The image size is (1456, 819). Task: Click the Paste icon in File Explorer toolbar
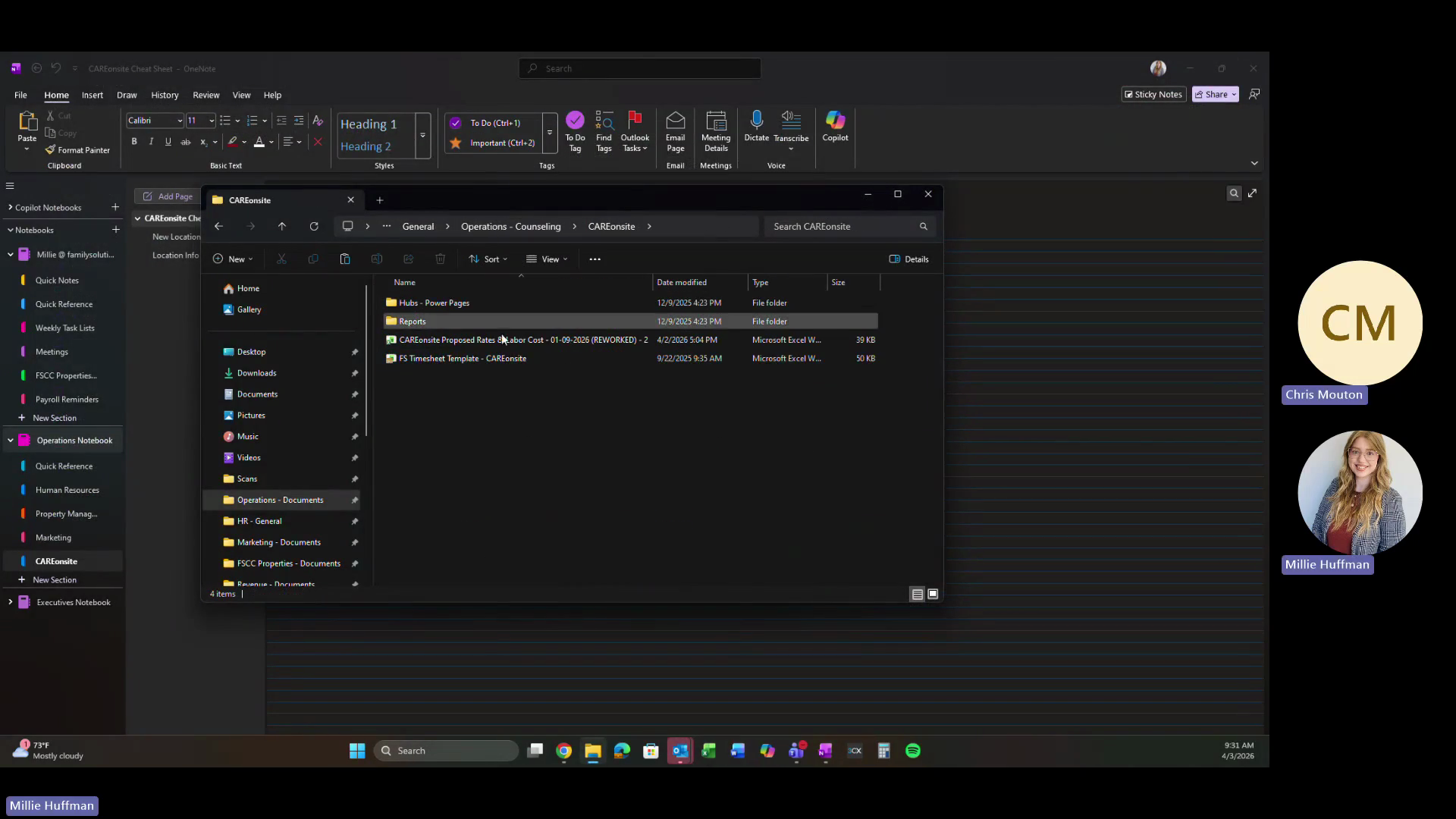[345, 259]
